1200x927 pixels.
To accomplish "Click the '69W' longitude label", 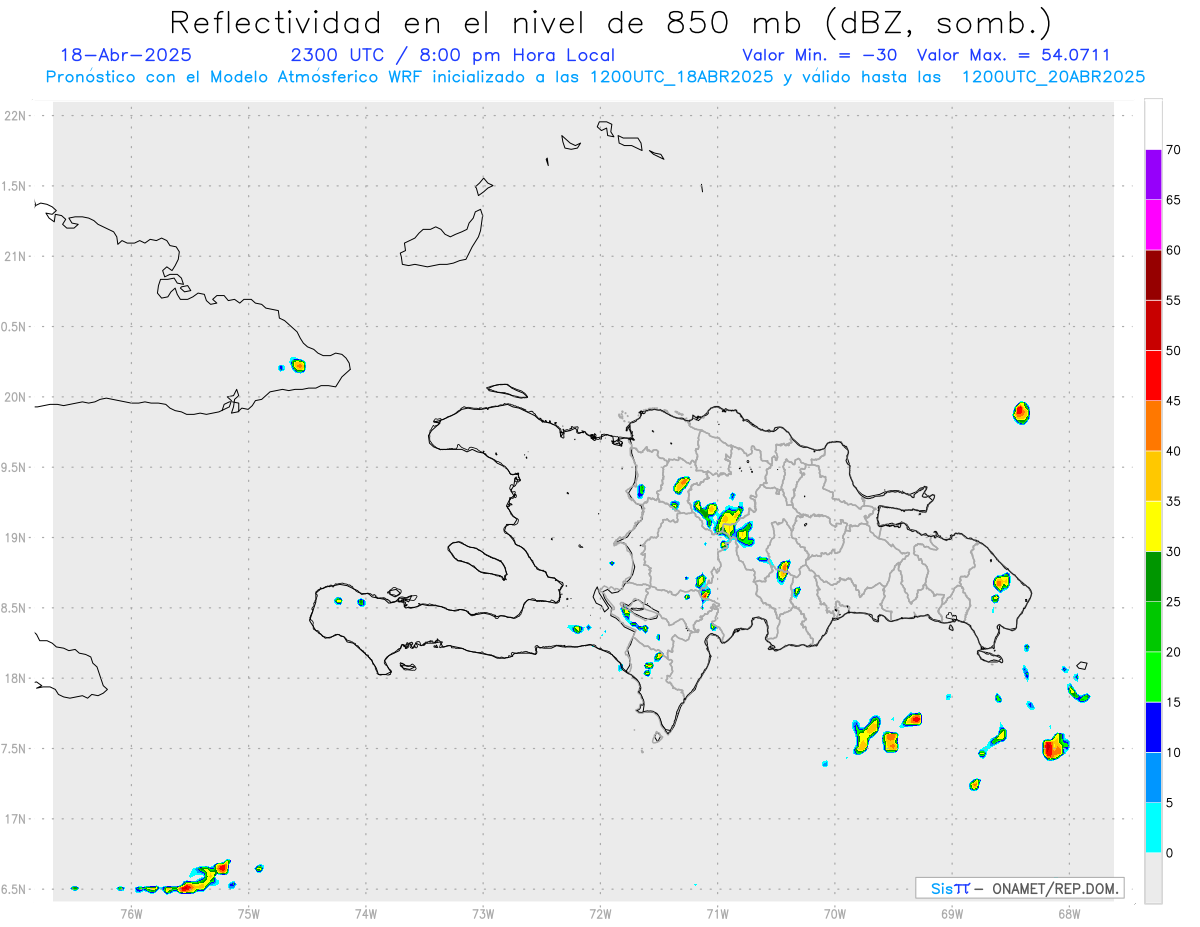I will click(952, 913).
